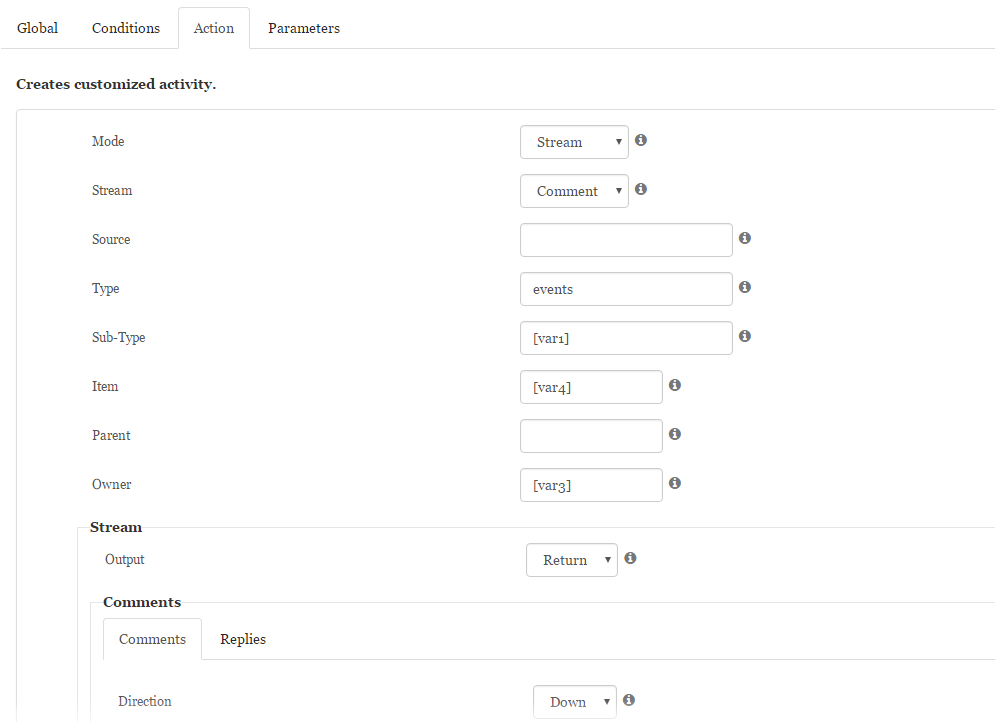The height and width of the screenshot is (722, 995).
Task: Click info icon beside Stream Comment dropdown
Action: click(641, 189)
